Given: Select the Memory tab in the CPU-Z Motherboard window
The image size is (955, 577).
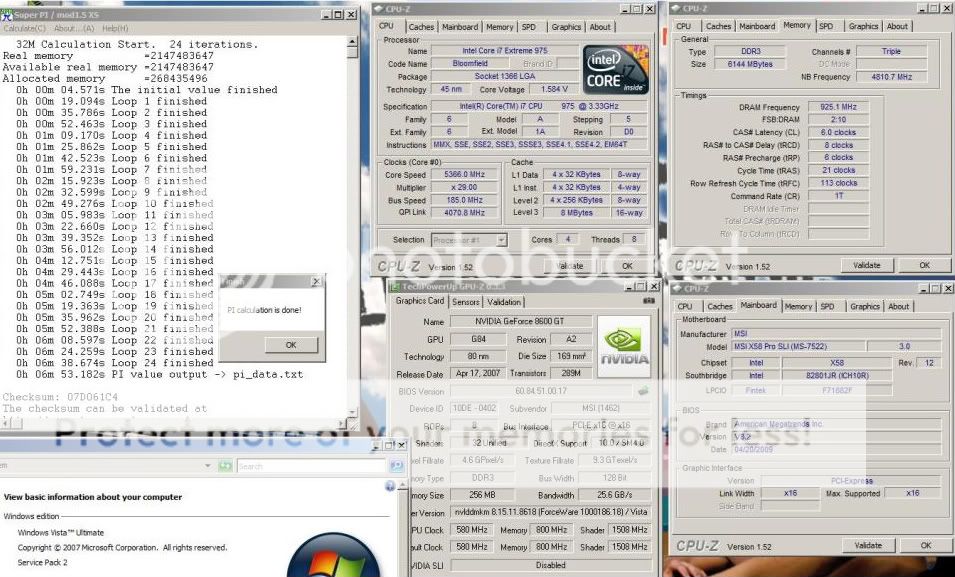Looking at the screenshot, I should coord(798,306).
